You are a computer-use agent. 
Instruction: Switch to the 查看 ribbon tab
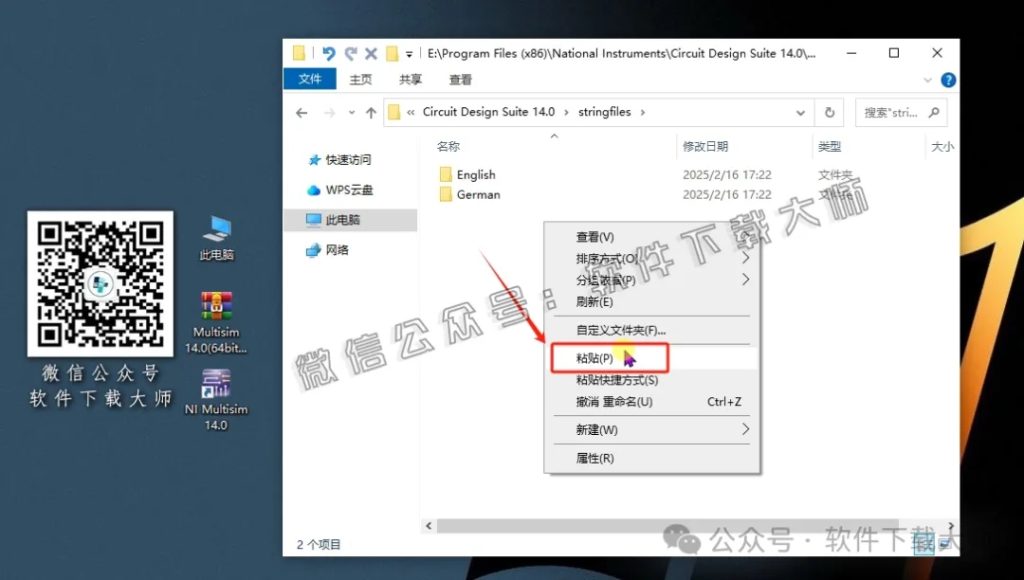[460, 80]
